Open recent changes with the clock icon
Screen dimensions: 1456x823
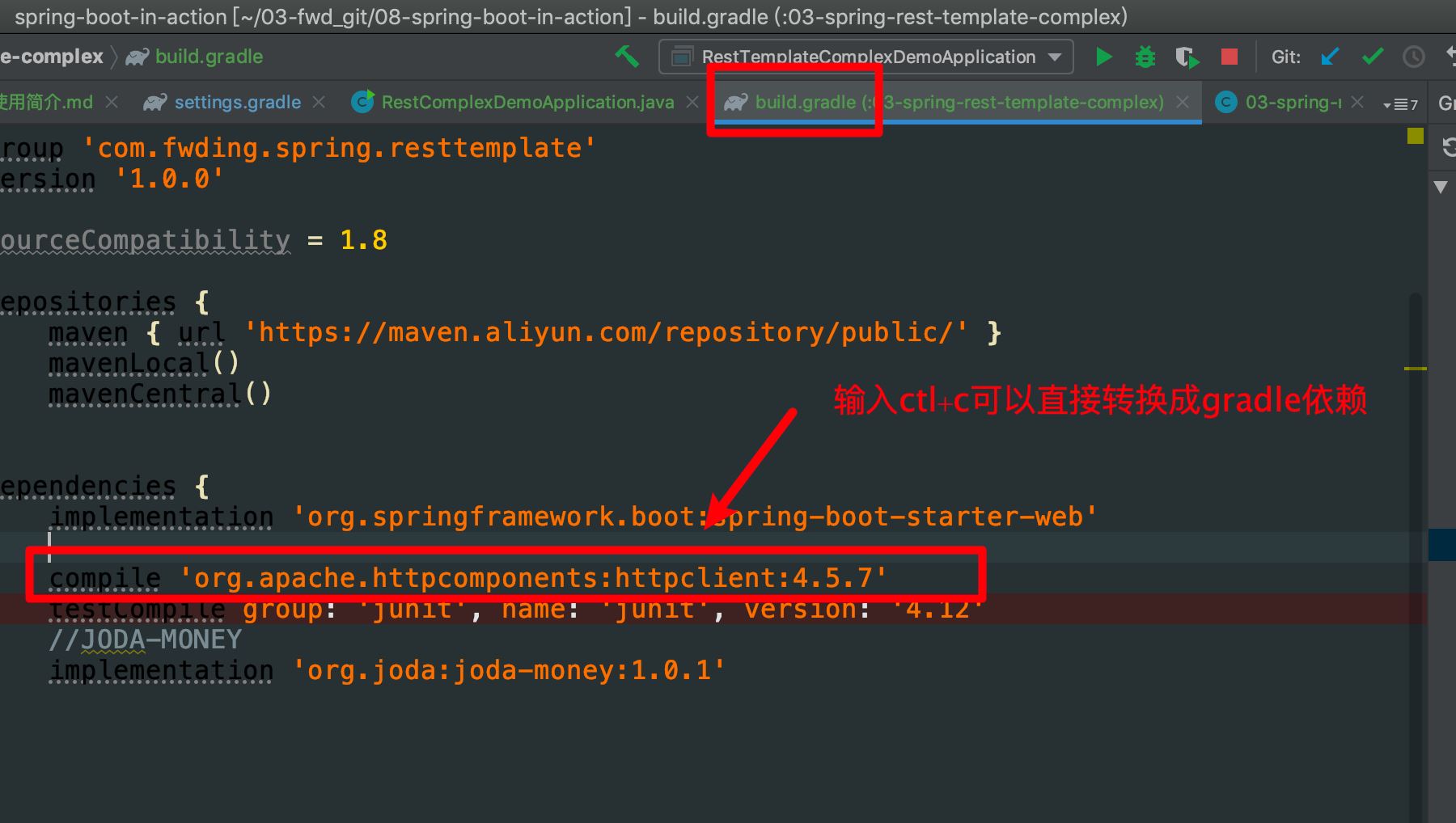(x=1413, y=57)
